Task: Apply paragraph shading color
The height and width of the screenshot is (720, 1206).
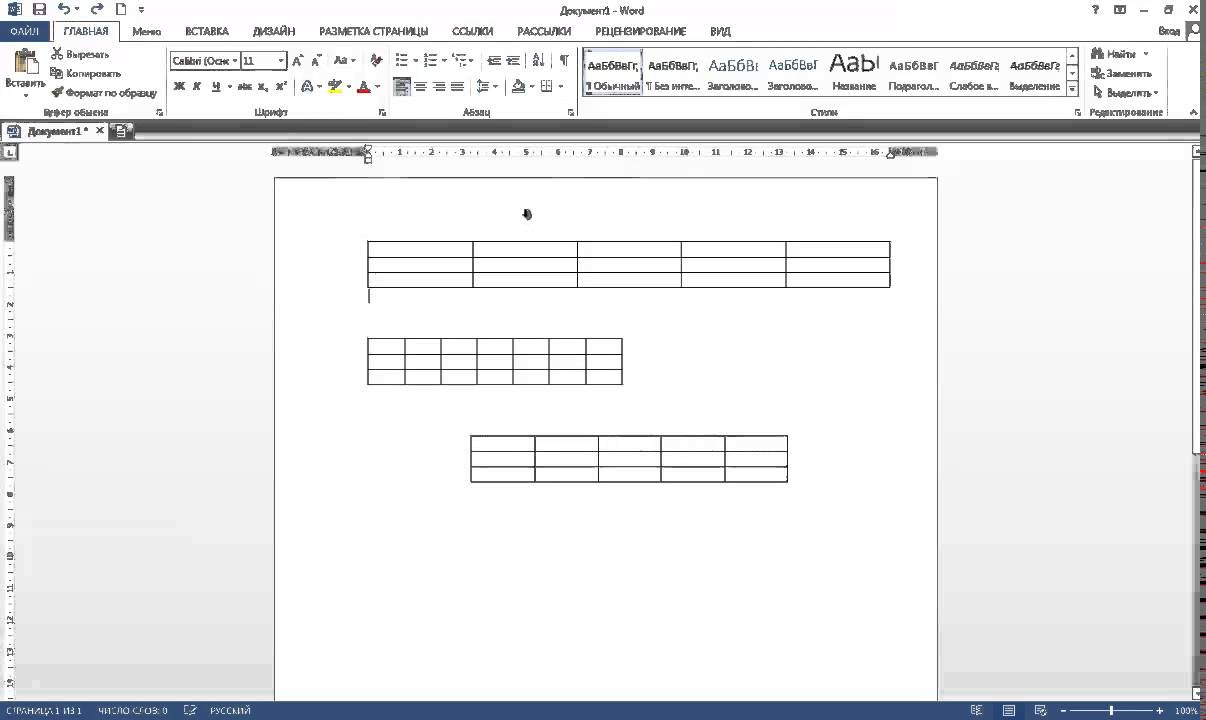Action: pos(518,87)
